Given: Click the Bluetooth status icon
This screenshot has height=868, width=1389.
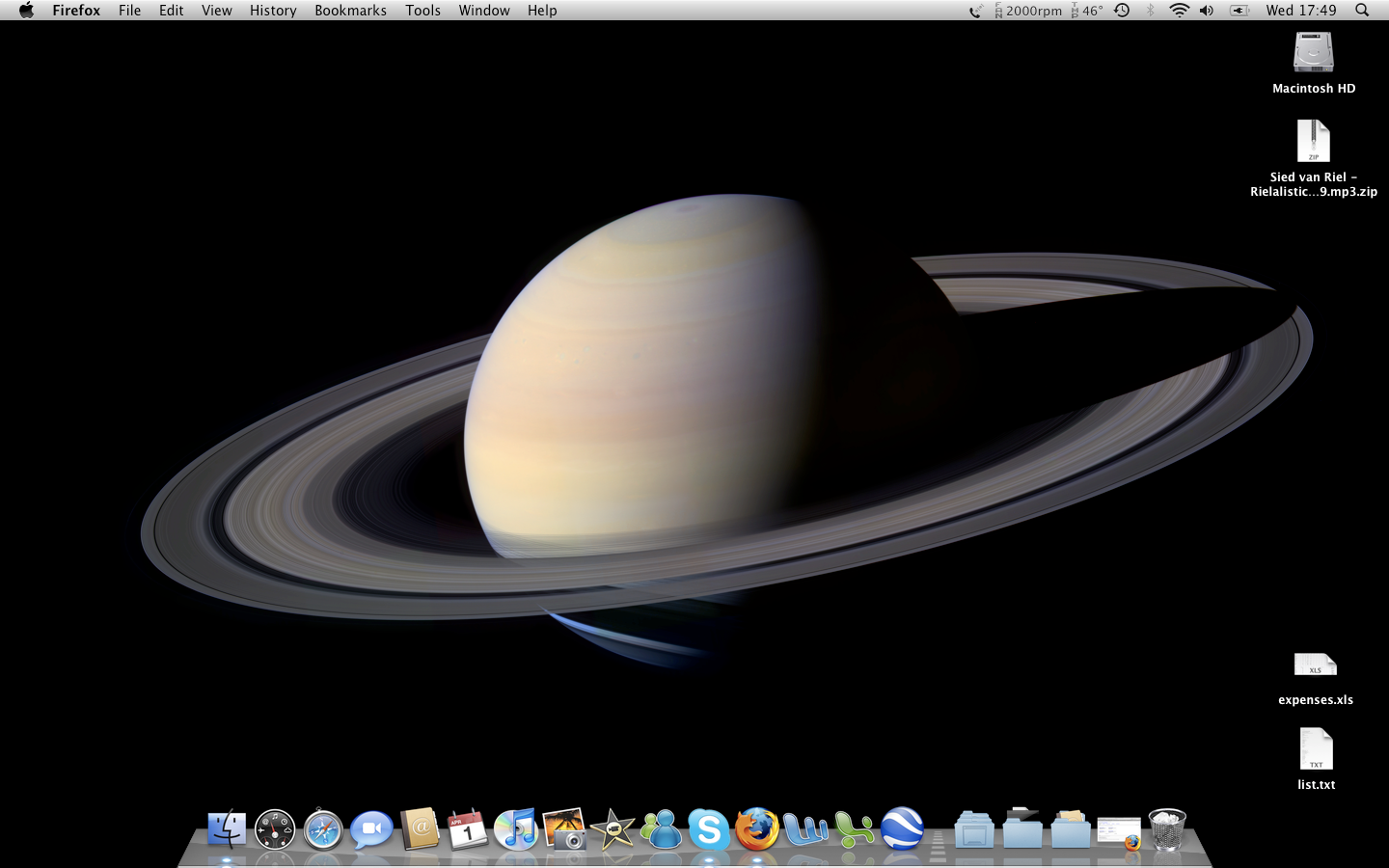Looking at the screenshot, I should point(1150,11).
